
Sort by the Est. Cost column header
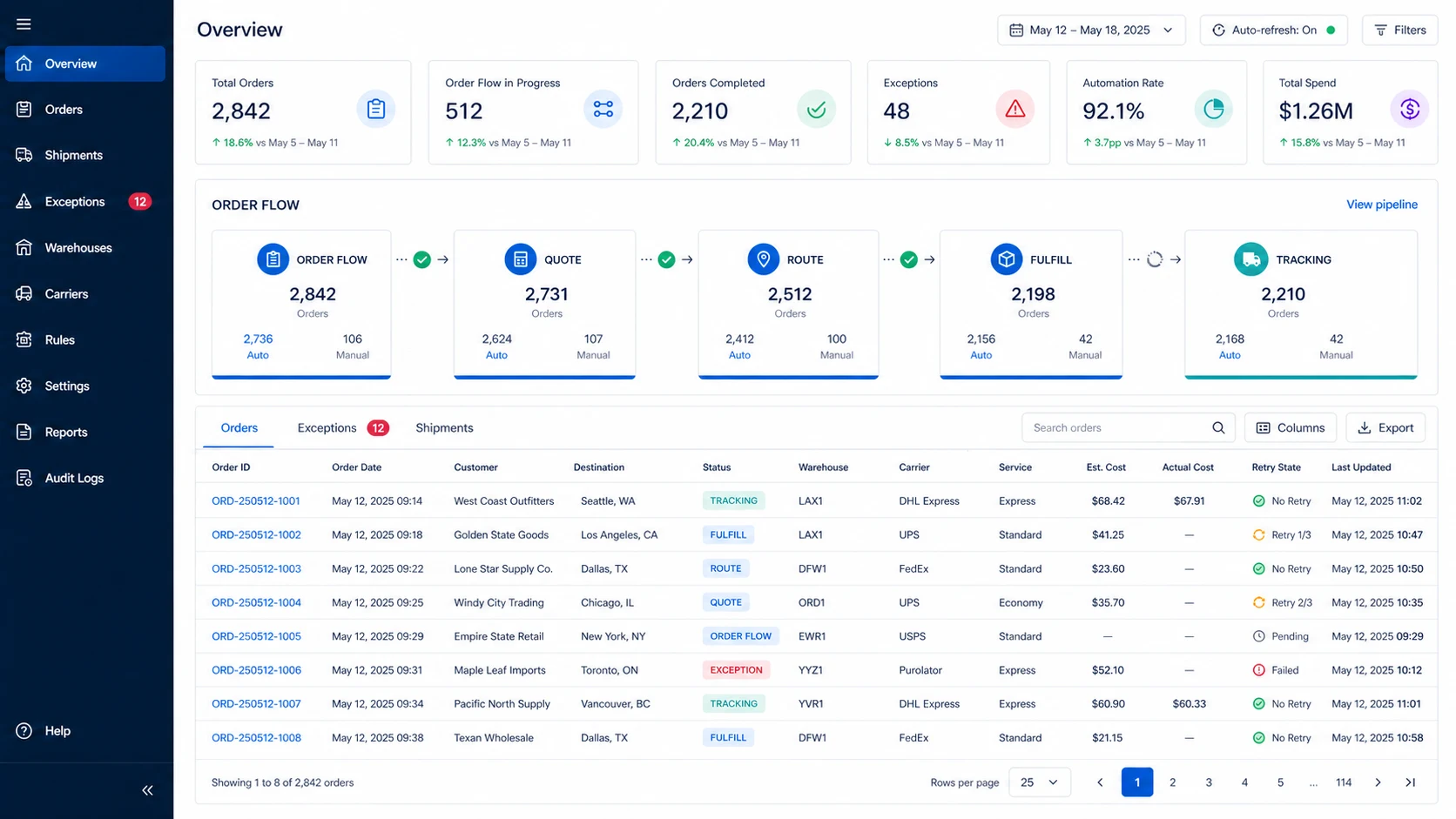[1106, 467]
